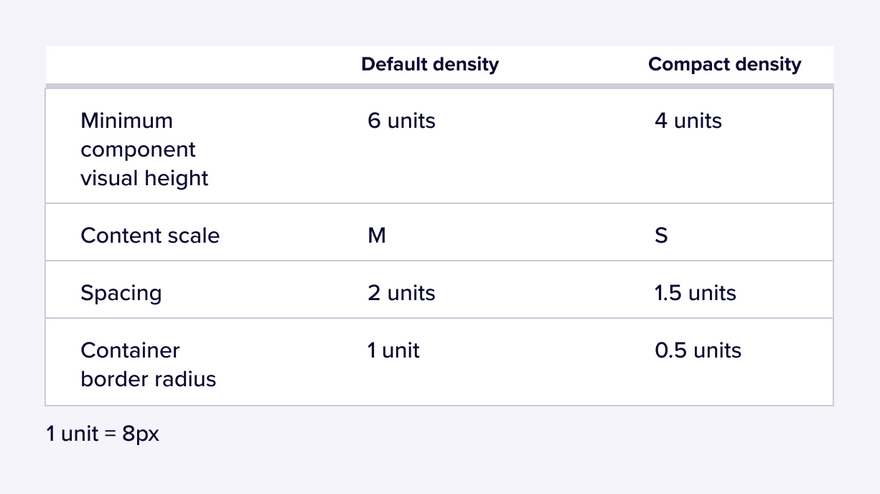Click 'visual height' text in first row
Image resolution: width=880 pixels, height=494 pixels.
click(x=144, y=179)
